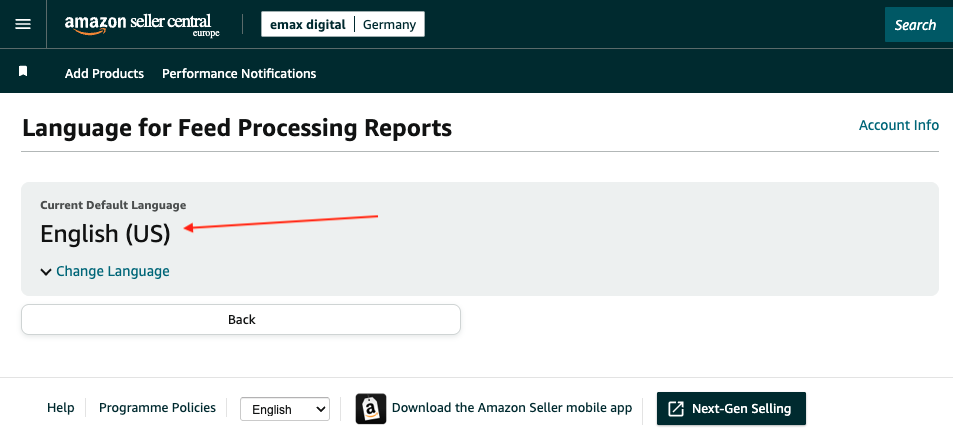Click the bookmark icon in the favorites bar
This screenshot has height=433, width=953.
[x=23, y=72]
